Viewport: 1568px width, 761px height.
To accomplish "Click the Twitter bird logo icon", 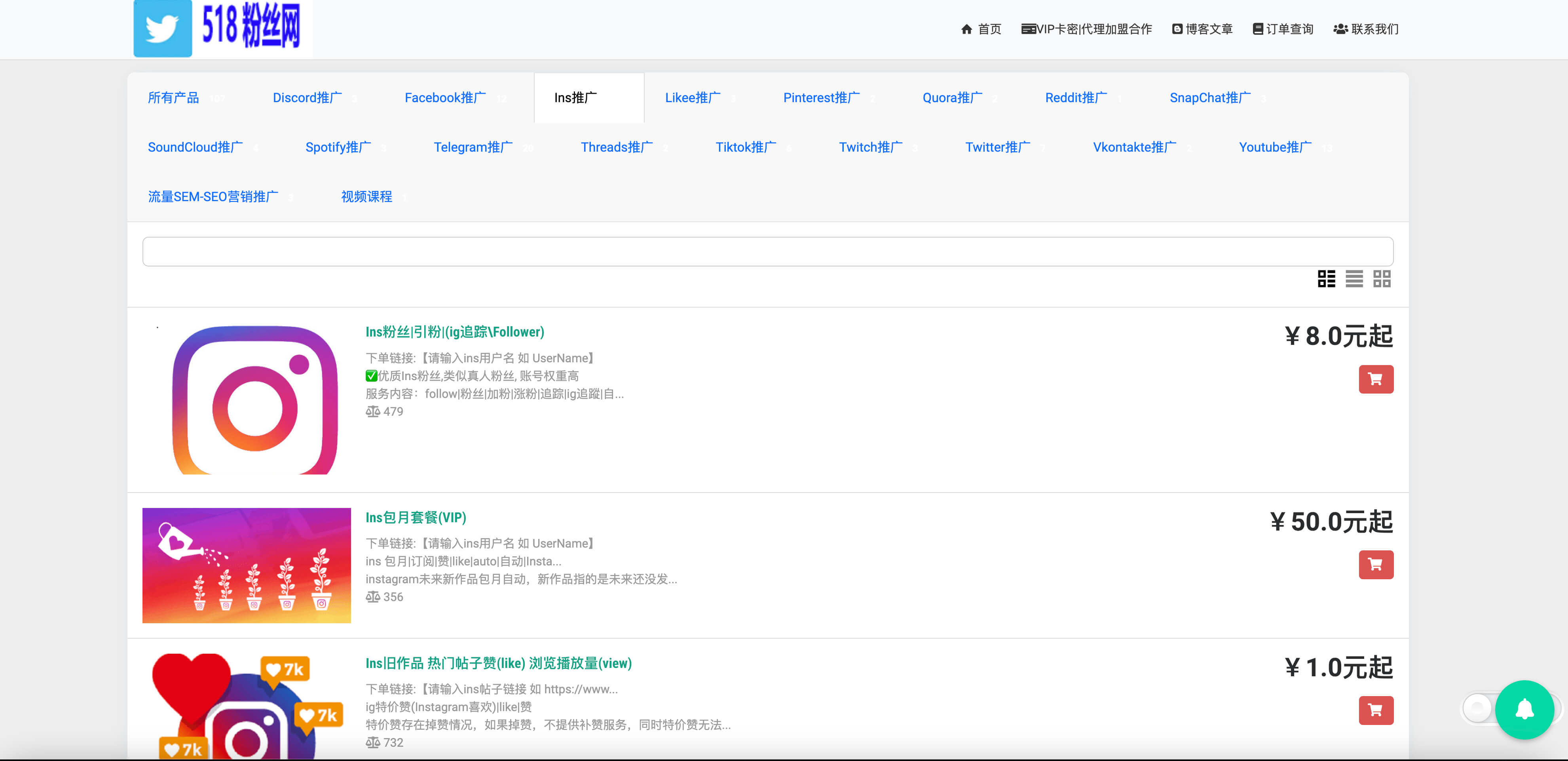I will [163, 28].
